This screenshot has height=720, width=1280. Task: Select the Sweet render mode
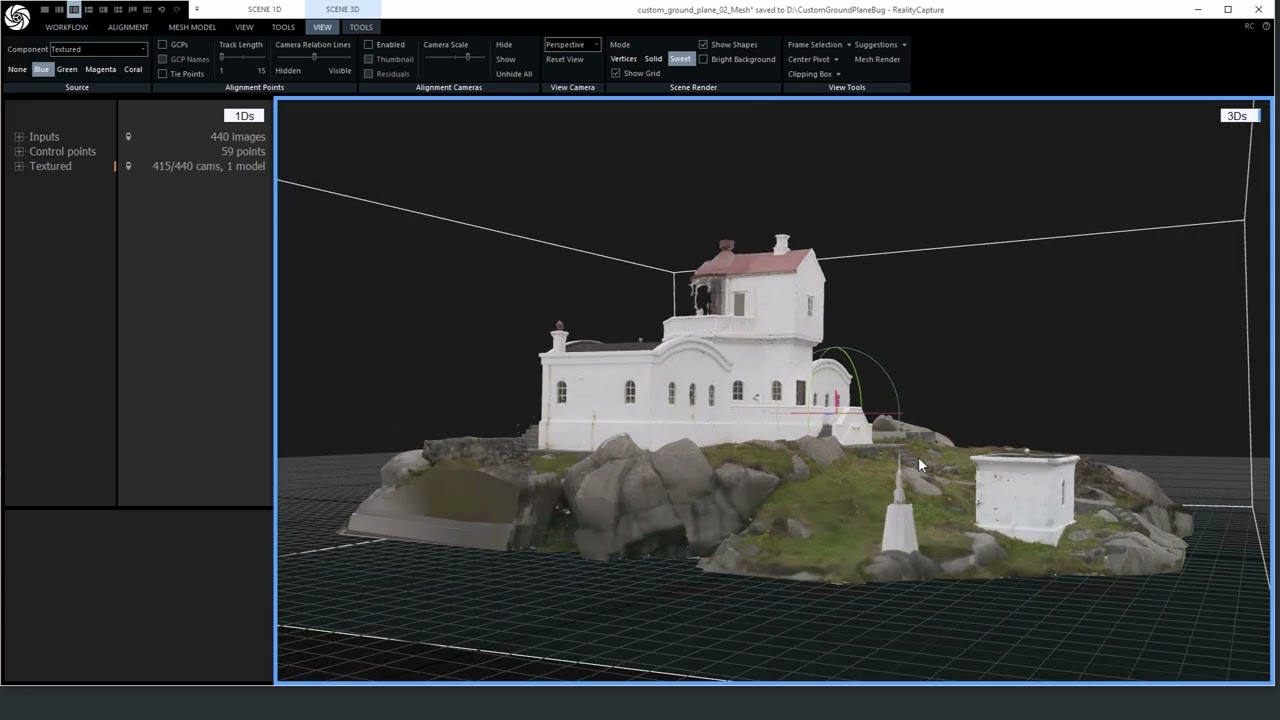680,59
